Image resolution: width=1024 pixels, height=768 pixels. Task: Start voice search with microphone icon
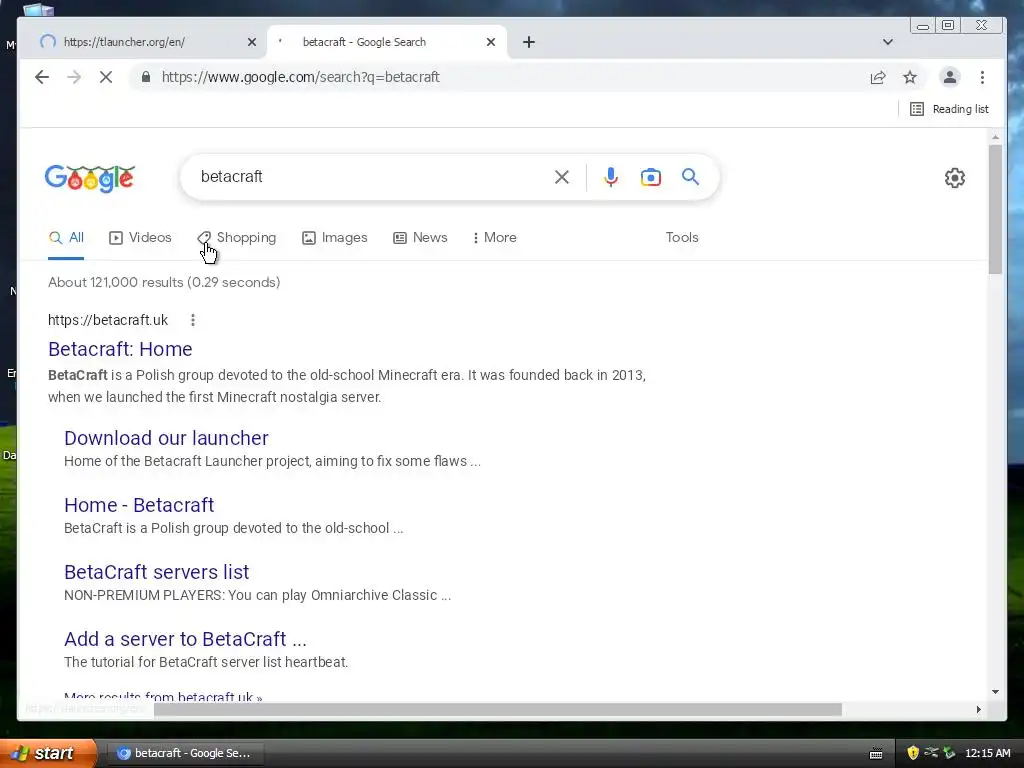[x=611, y=177]
